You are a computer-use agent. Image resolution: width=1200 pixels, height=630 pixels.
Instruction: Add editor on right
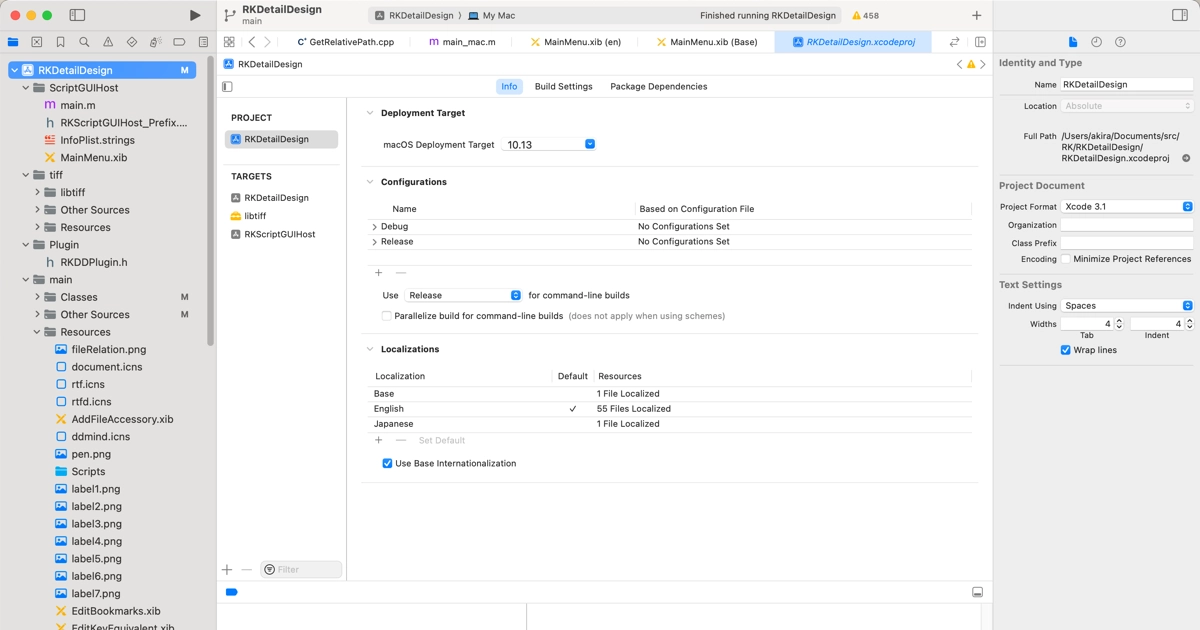(980, 42)
